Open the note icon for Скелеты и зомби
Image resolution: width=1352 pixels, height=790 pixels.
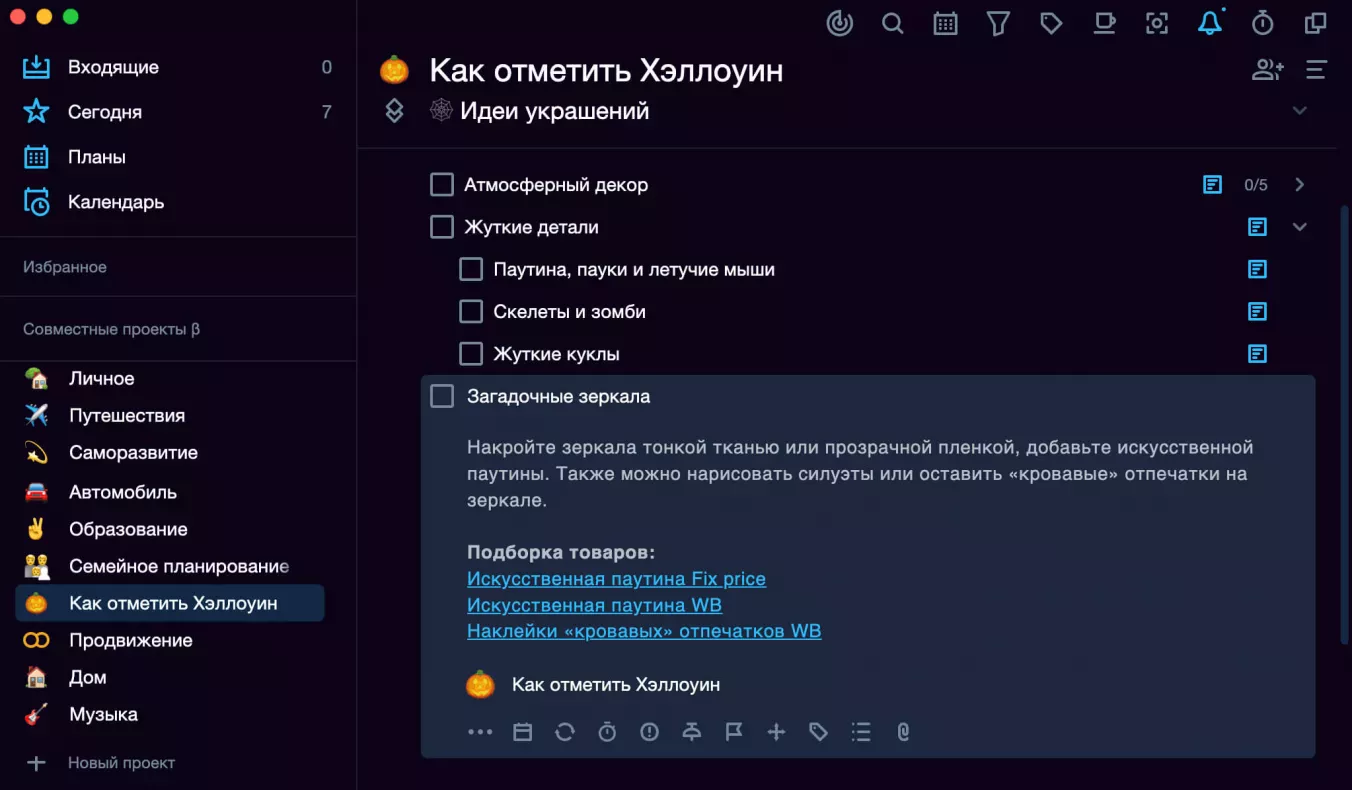(x=1258, y=311)
